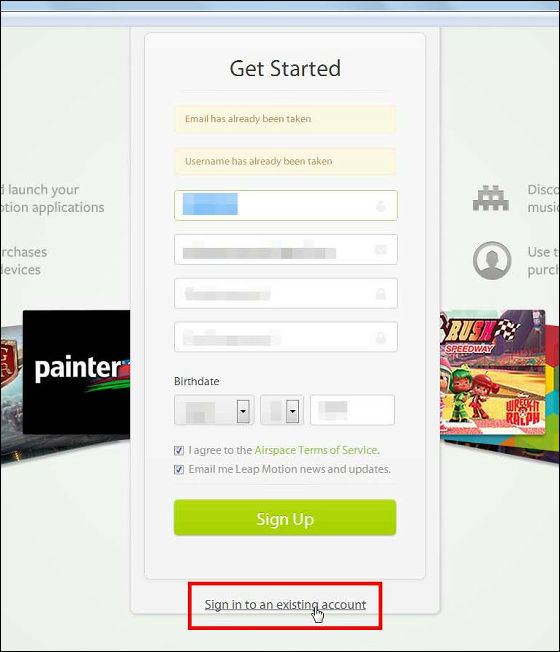The width and height of the screenshot is (560, 652).
Task: Click the round user profile icon
Action: pyautogui.click(x=492, y=261)
